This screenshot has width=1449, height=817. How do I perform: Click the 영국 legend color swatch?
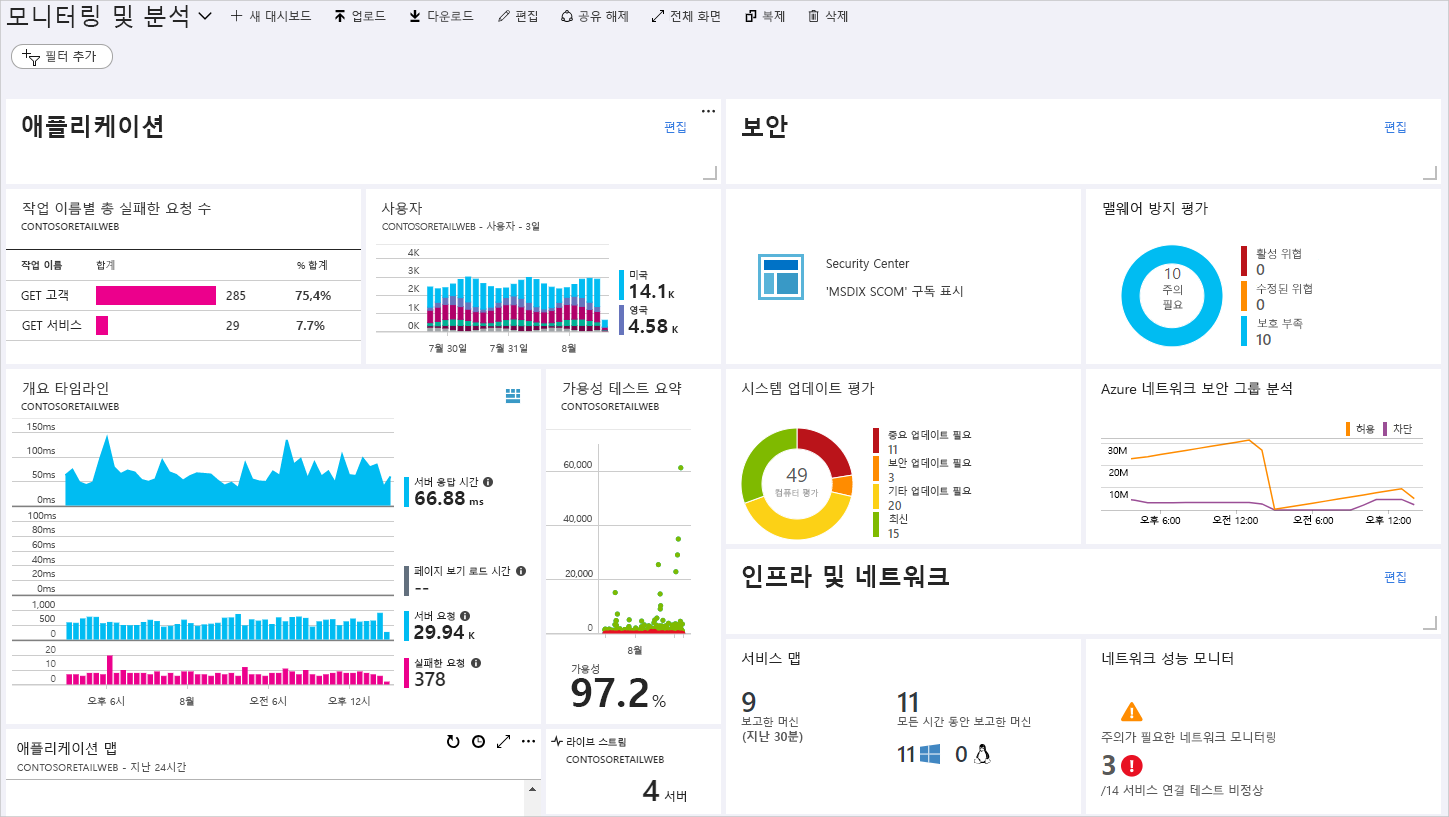point(622,320)
